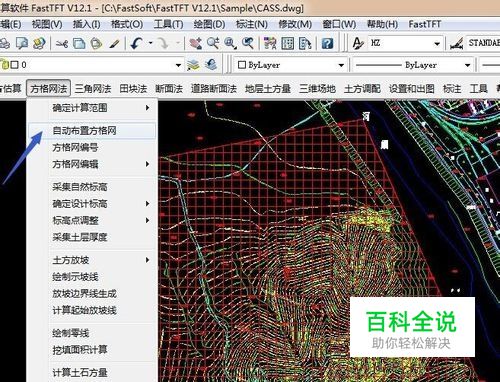Open the ByLayer color dropdown
500x382 pixels.
pos(341,65)
